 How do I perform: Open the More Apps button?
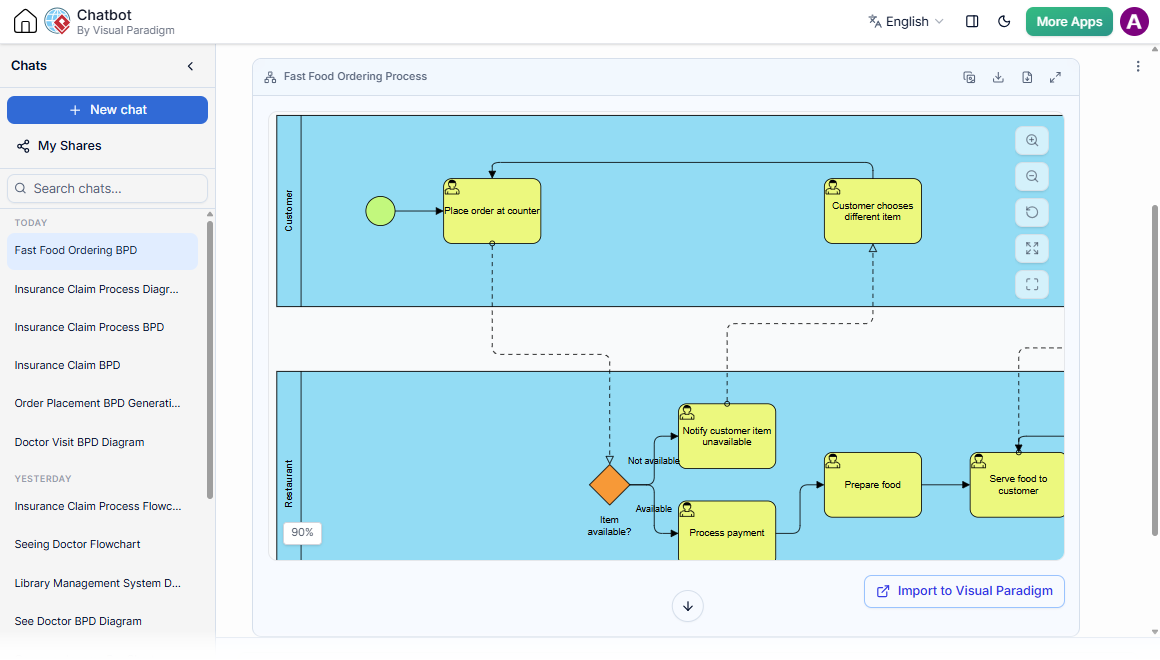1069,21
